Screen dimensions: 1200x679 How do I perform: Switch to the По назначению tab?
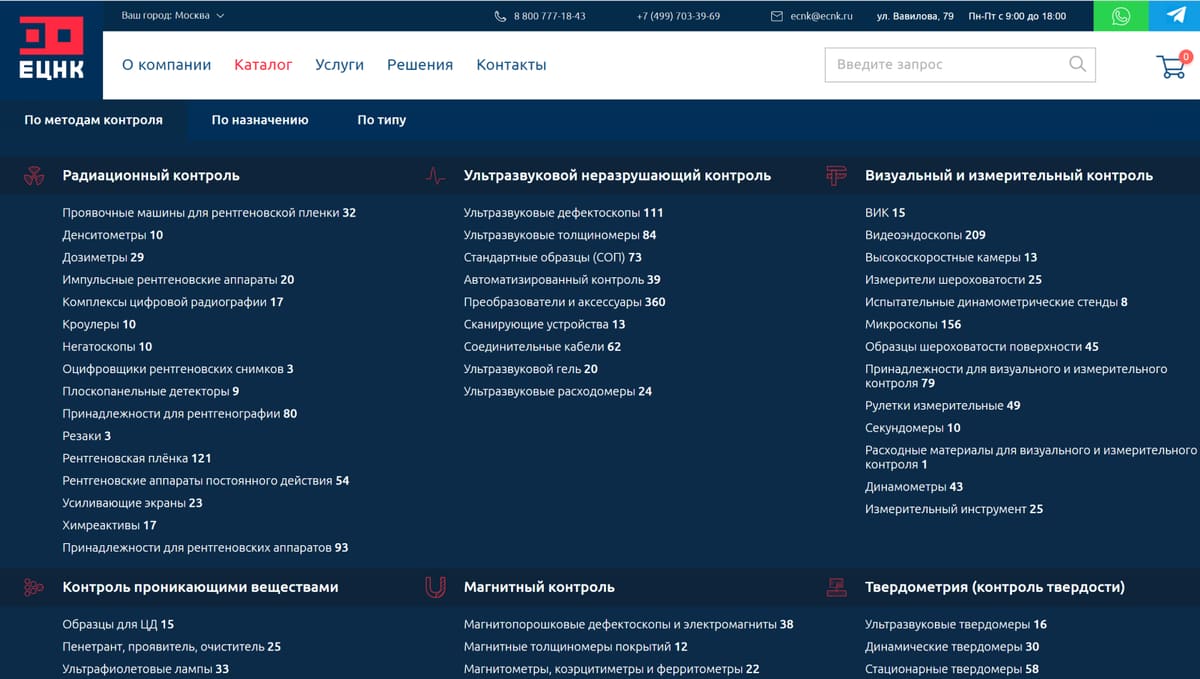(260, 120)
